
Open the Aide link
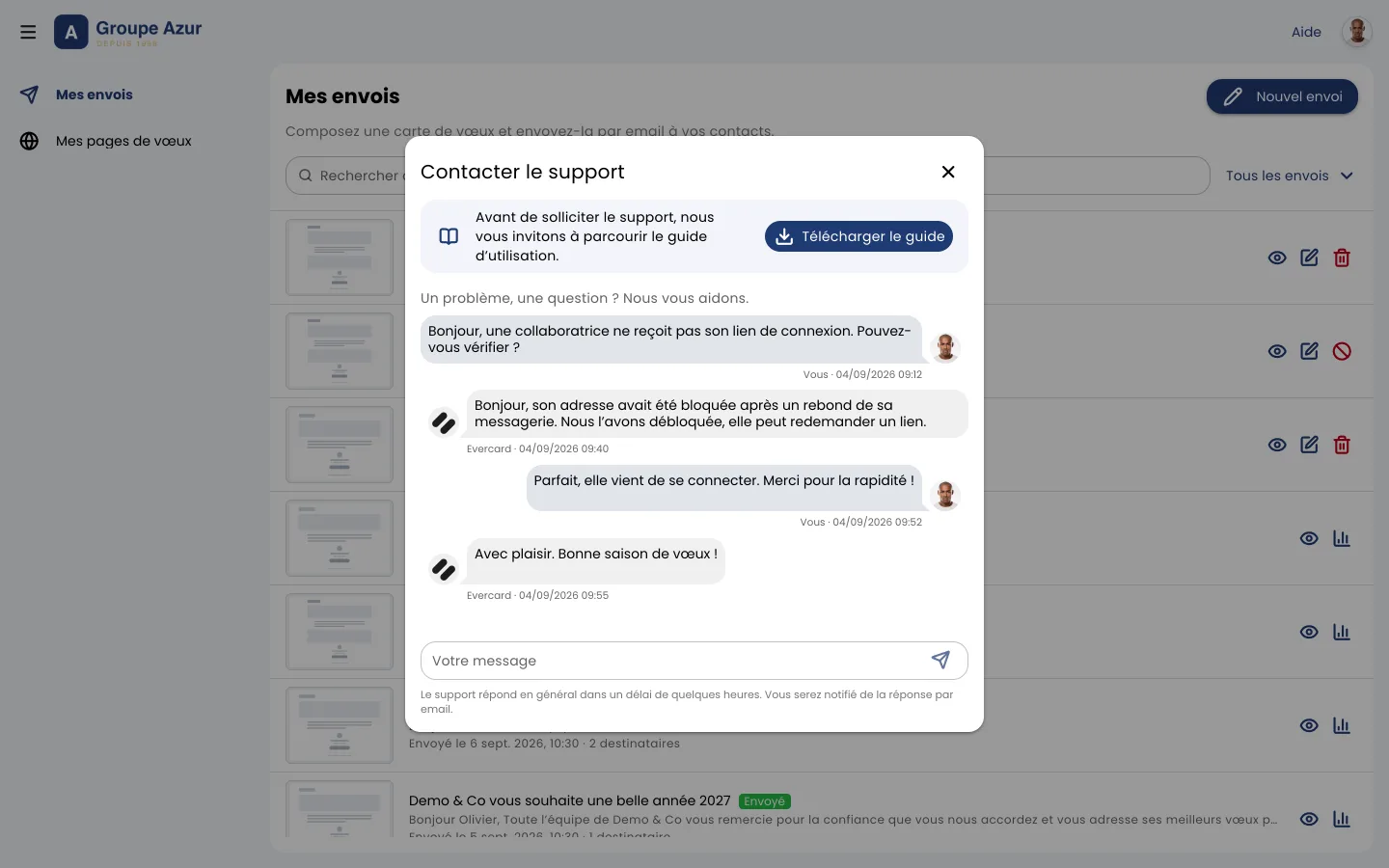point(1306,32)
